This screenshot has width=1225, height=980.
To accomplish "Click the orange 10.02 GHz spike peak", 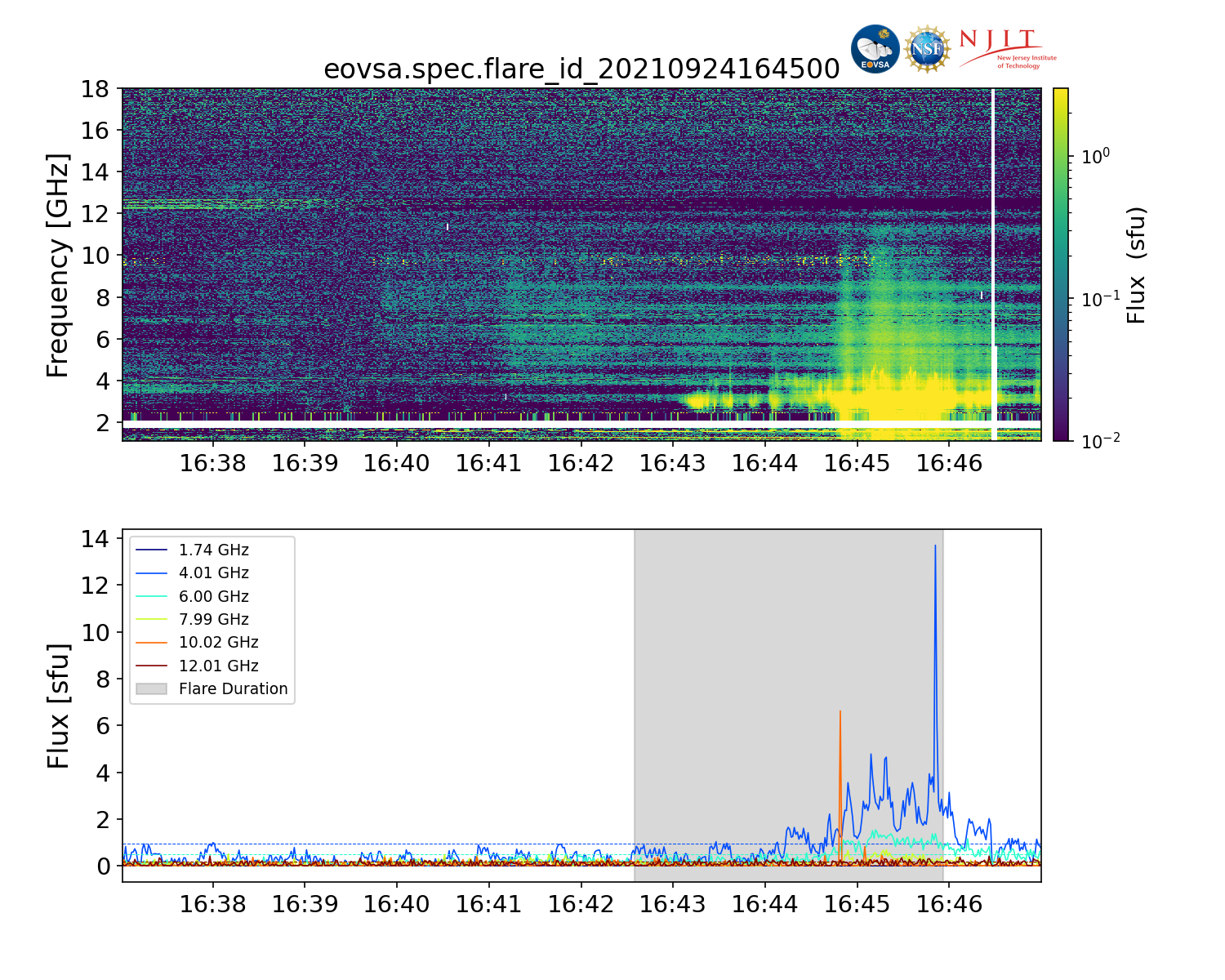I will click(x=840, y=712).
